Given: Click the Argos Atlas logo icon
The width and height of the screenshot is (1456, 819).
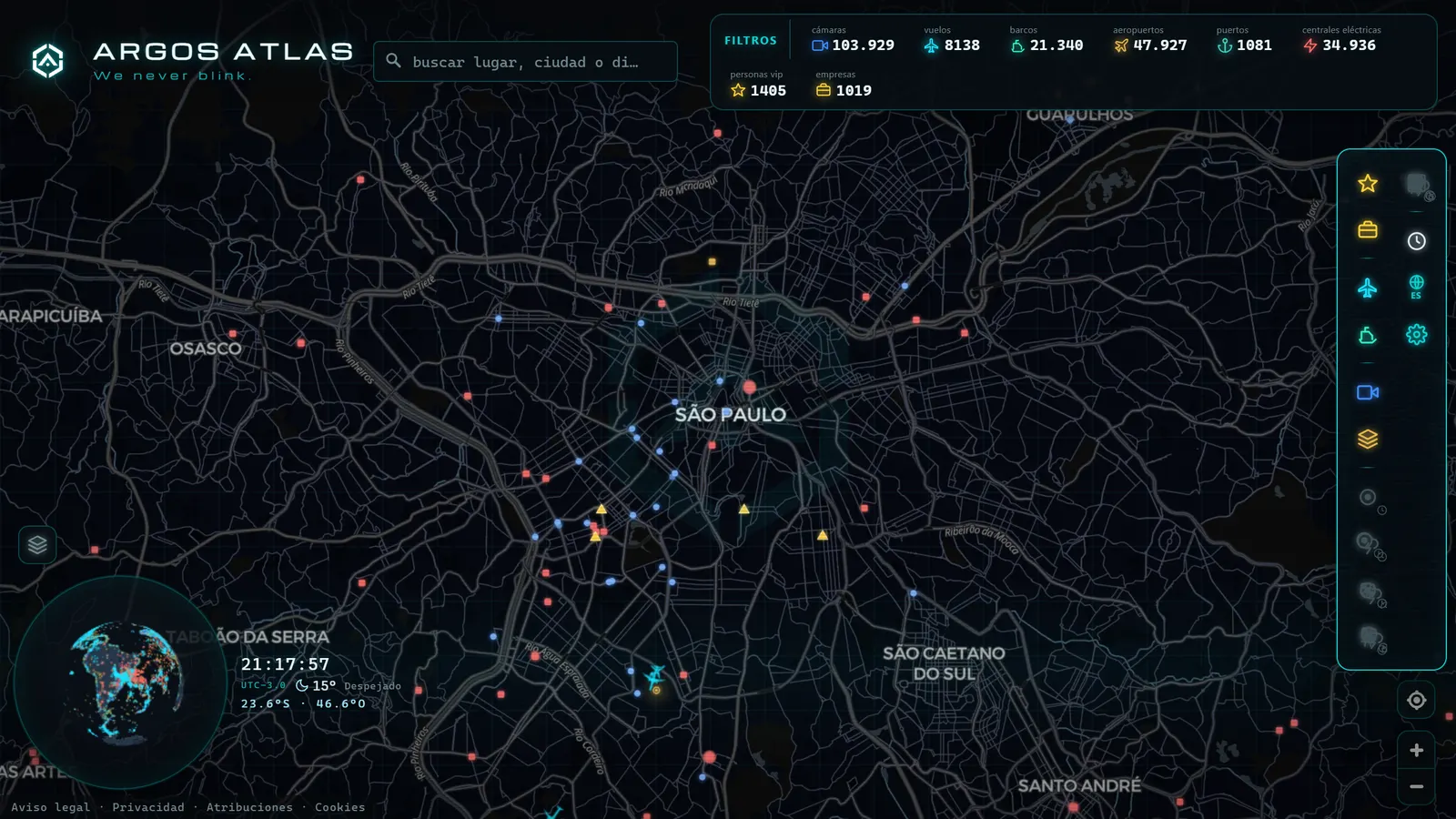Looking at the screenshot, I should (x=47, y=61).
